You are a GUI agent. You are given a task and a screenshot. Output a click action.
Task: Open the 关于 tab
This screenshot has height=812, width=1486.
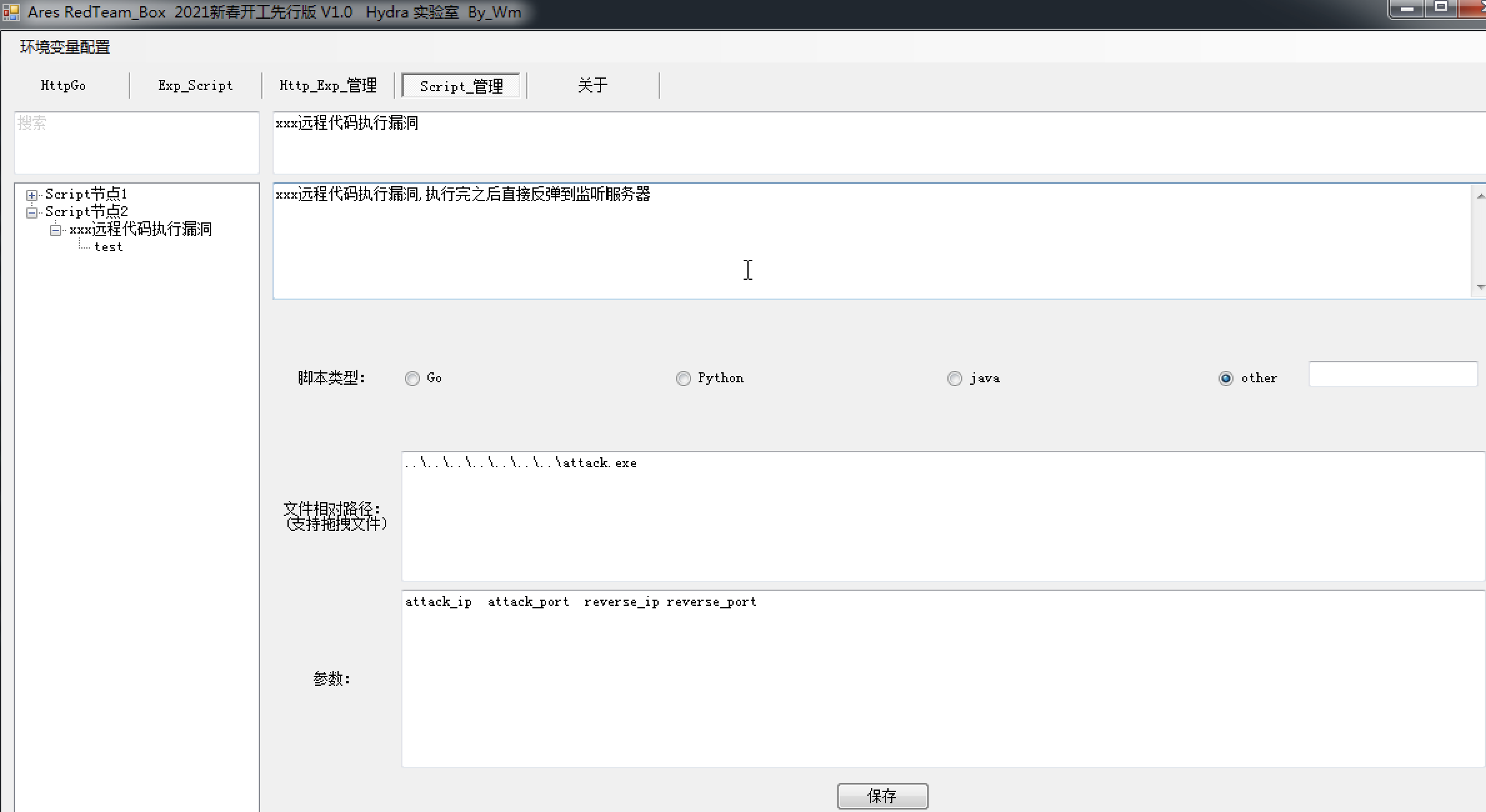point(592,86)
